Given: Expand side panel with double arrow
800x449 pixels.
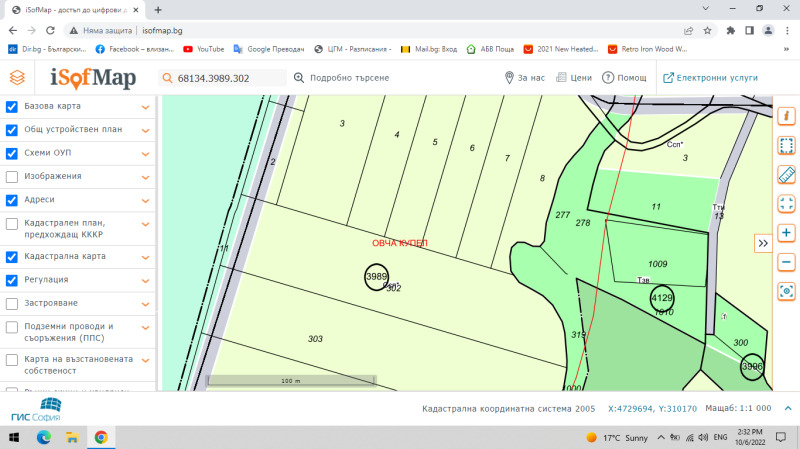Looking at the screenshot, I should [763, 243].
